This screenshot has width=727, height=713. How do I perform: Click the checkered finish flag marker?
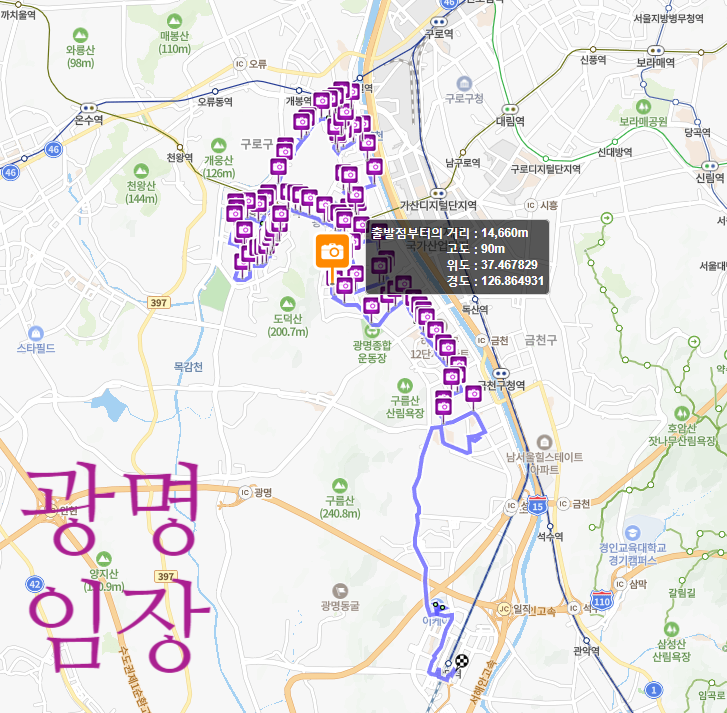click(462, 661)
